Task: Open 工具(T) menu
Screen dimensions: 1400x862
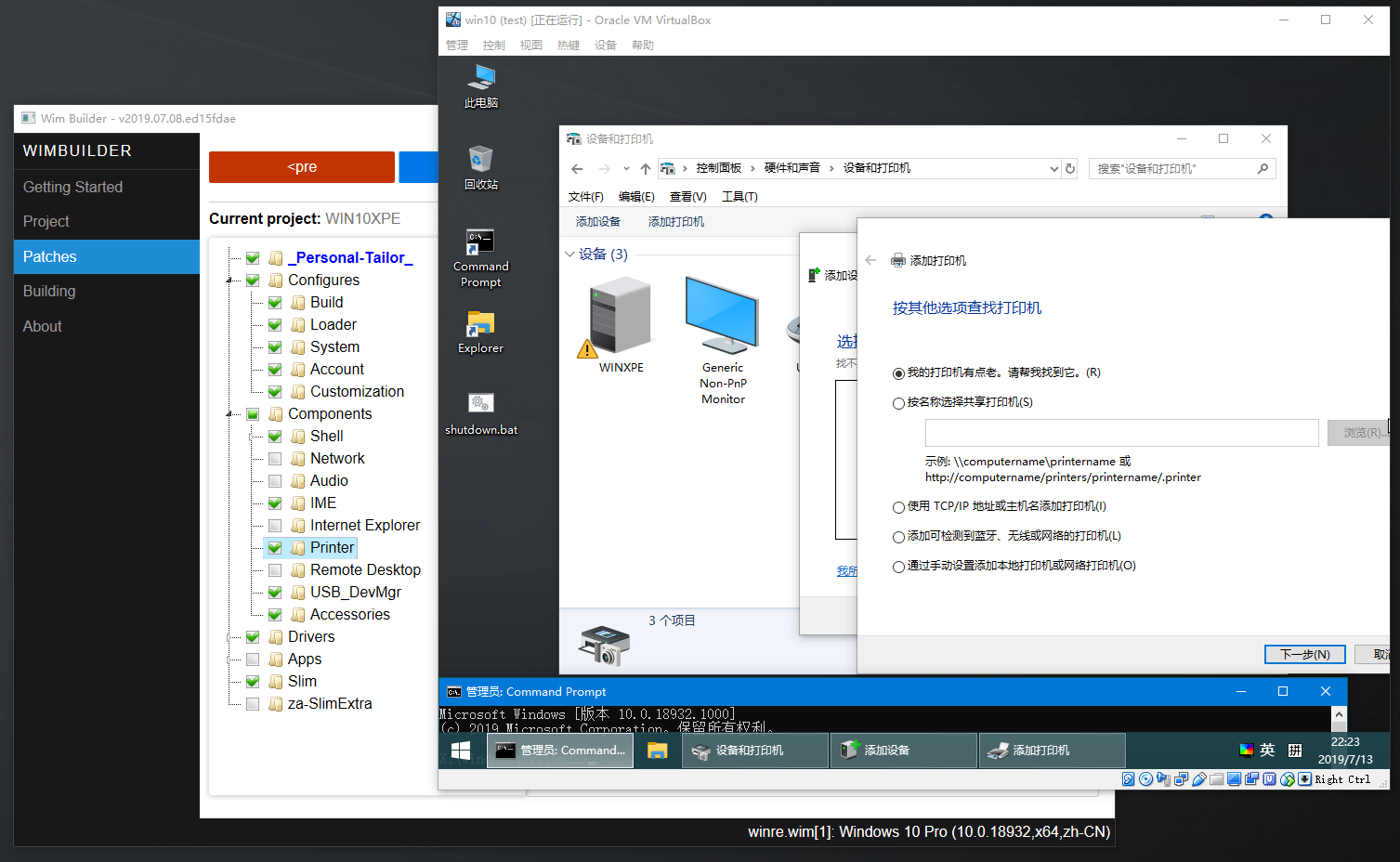Action: [739, 197]
